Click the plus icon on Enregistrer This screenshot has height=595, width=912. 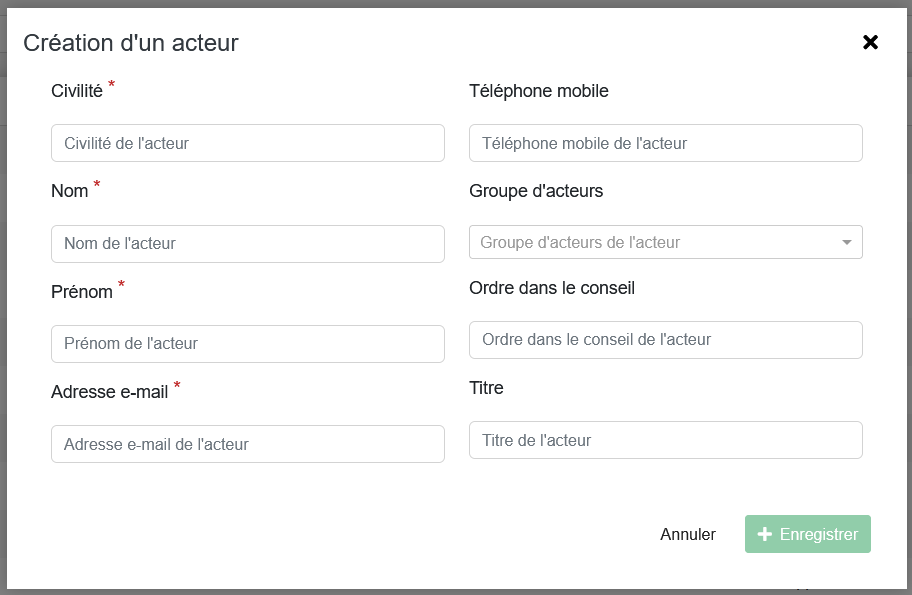[765, 534]
